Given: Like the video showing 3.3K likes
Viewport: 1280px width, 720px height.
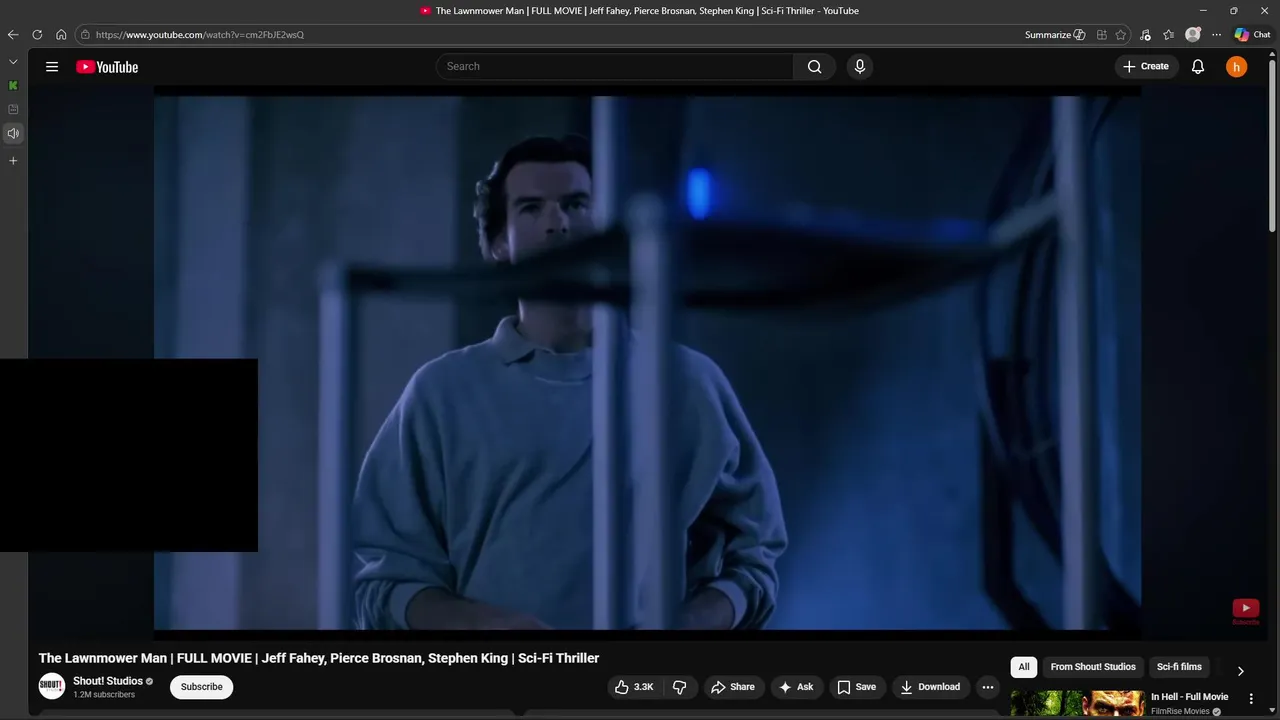Looking at the screenshot, I should [634, 687].
